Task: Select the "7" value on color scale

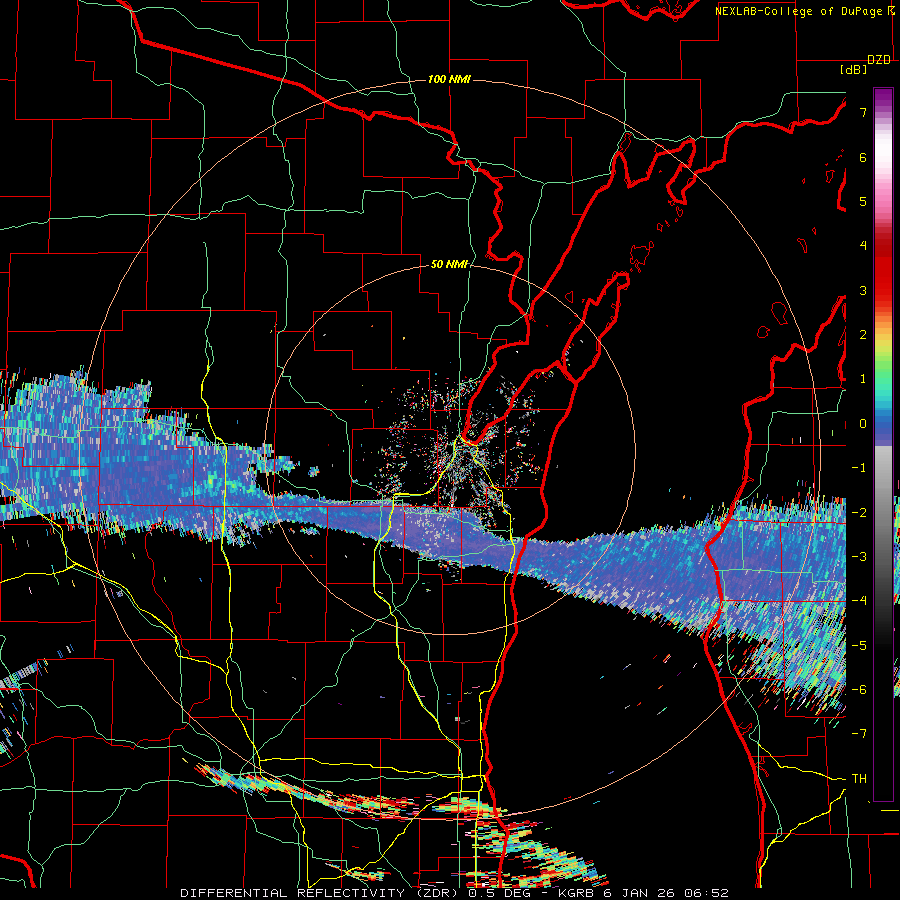Action: 863,112
